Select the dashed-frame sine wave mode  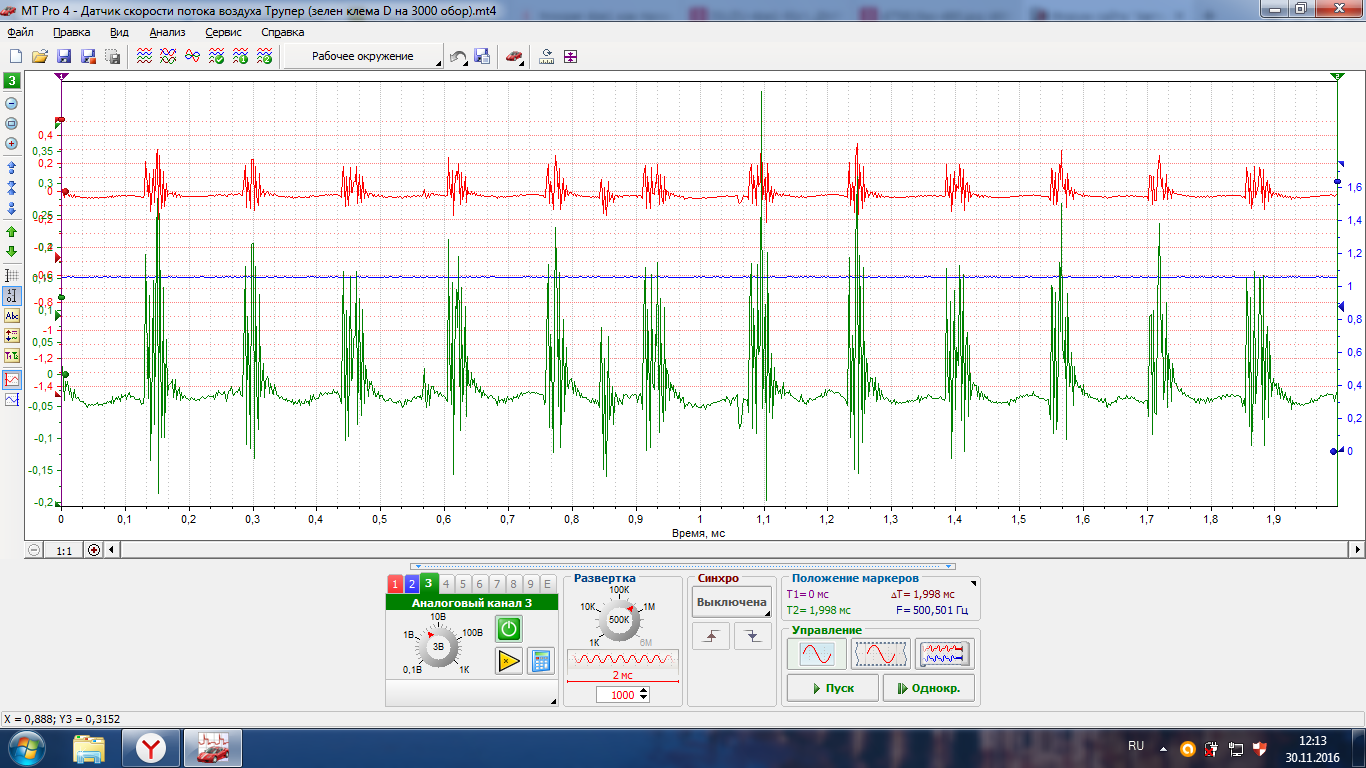880,654
